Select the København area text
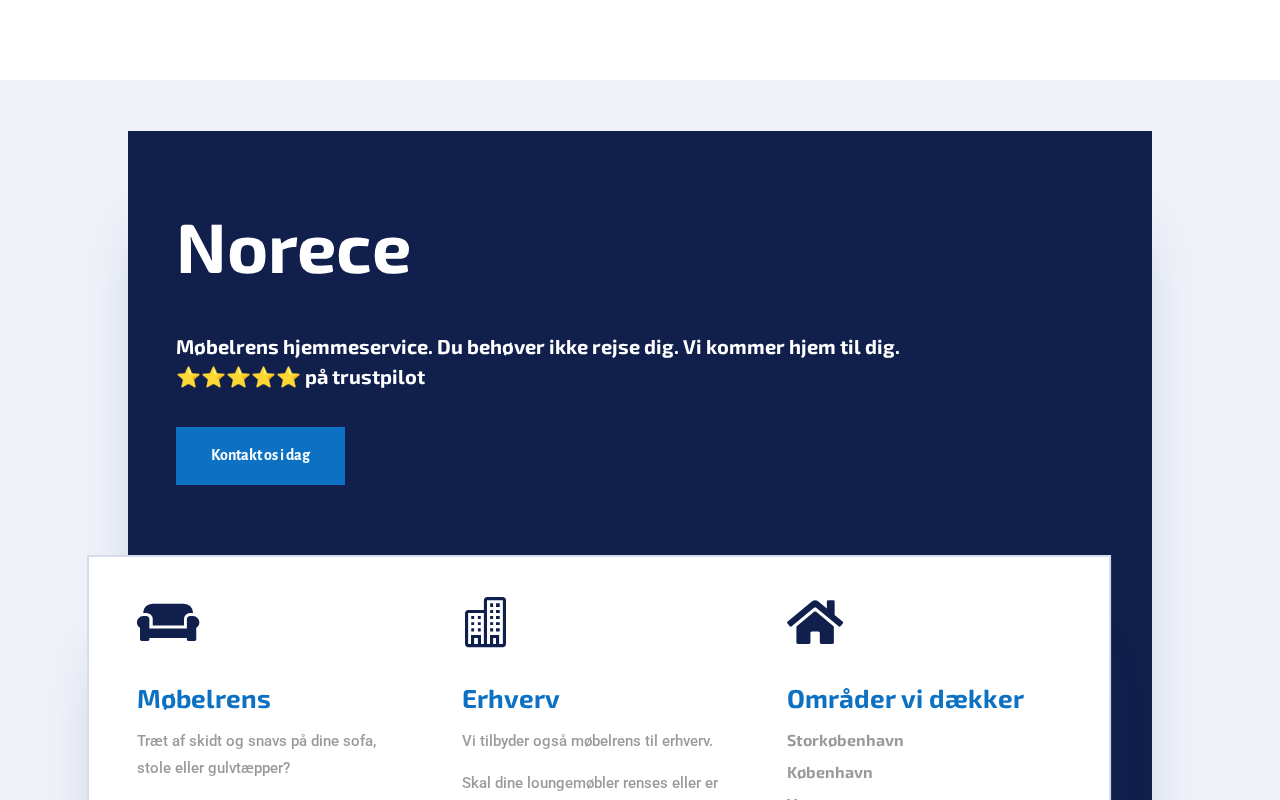 (830, 773)
